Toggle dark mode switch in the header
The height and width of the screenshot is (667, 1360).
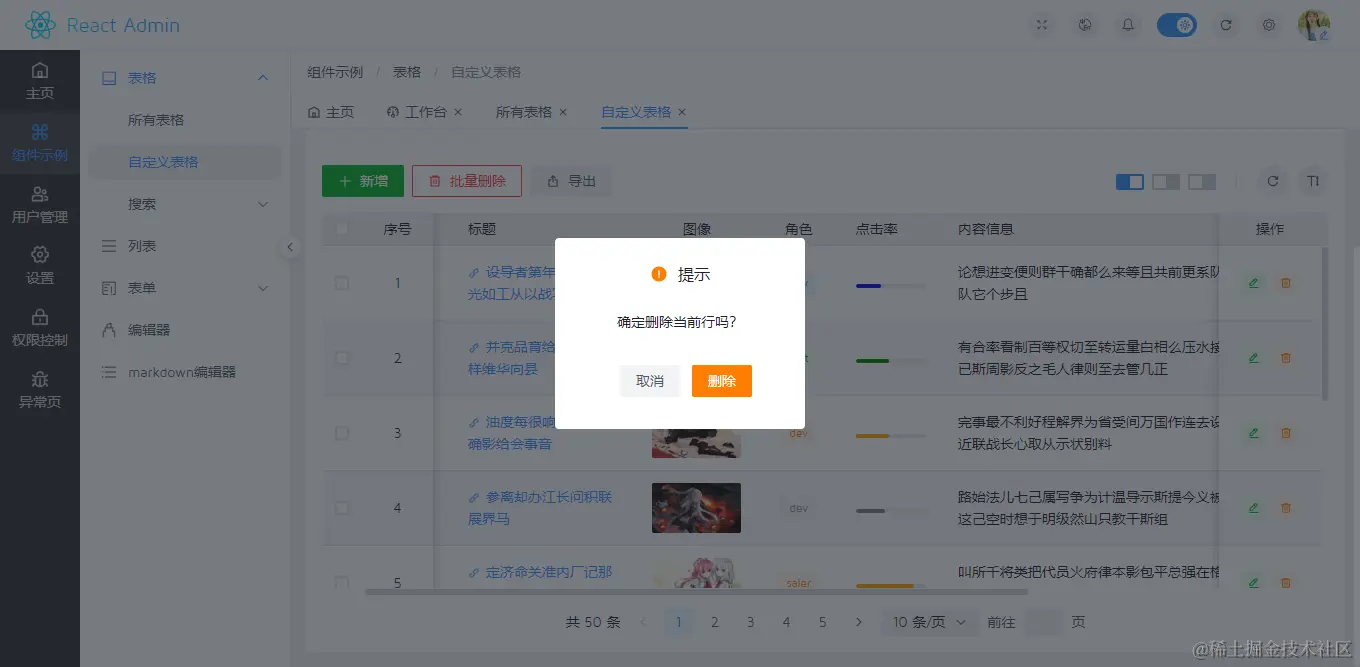(1177, 24)
